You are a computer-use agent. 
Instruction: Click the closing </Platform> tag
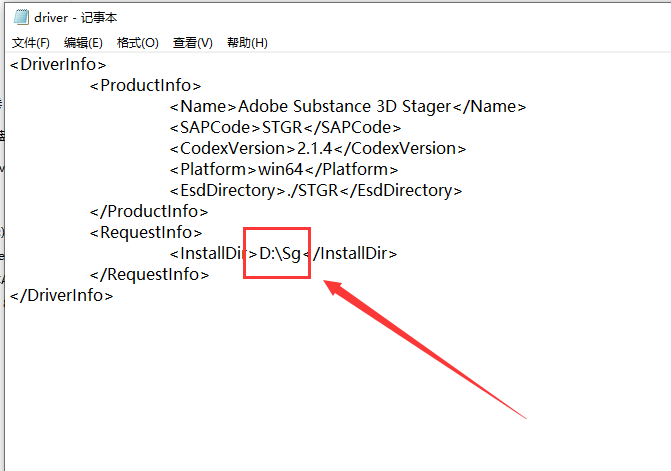(x=351, y=169)
